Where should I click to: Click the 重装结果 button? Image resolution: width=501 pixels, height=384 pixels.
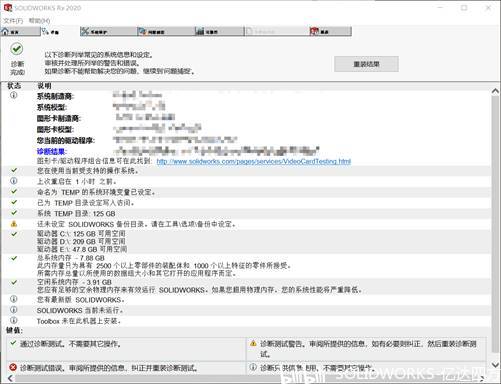point(366,64)
